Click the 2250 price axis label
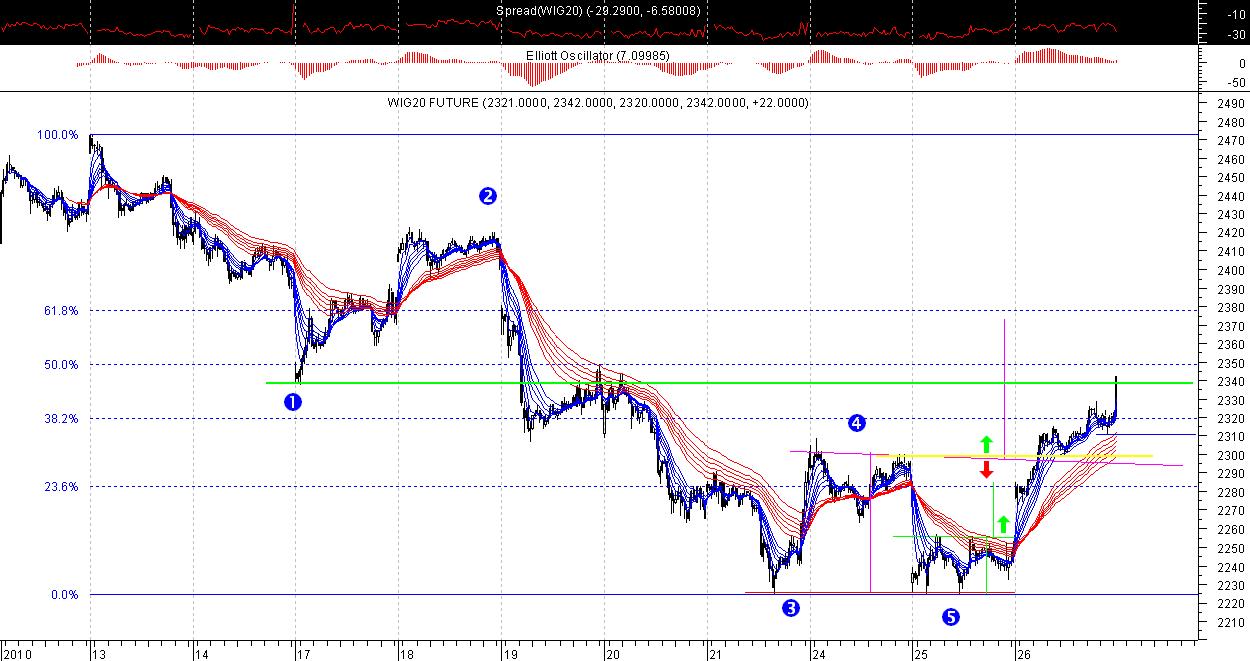 pos(1230,549)
